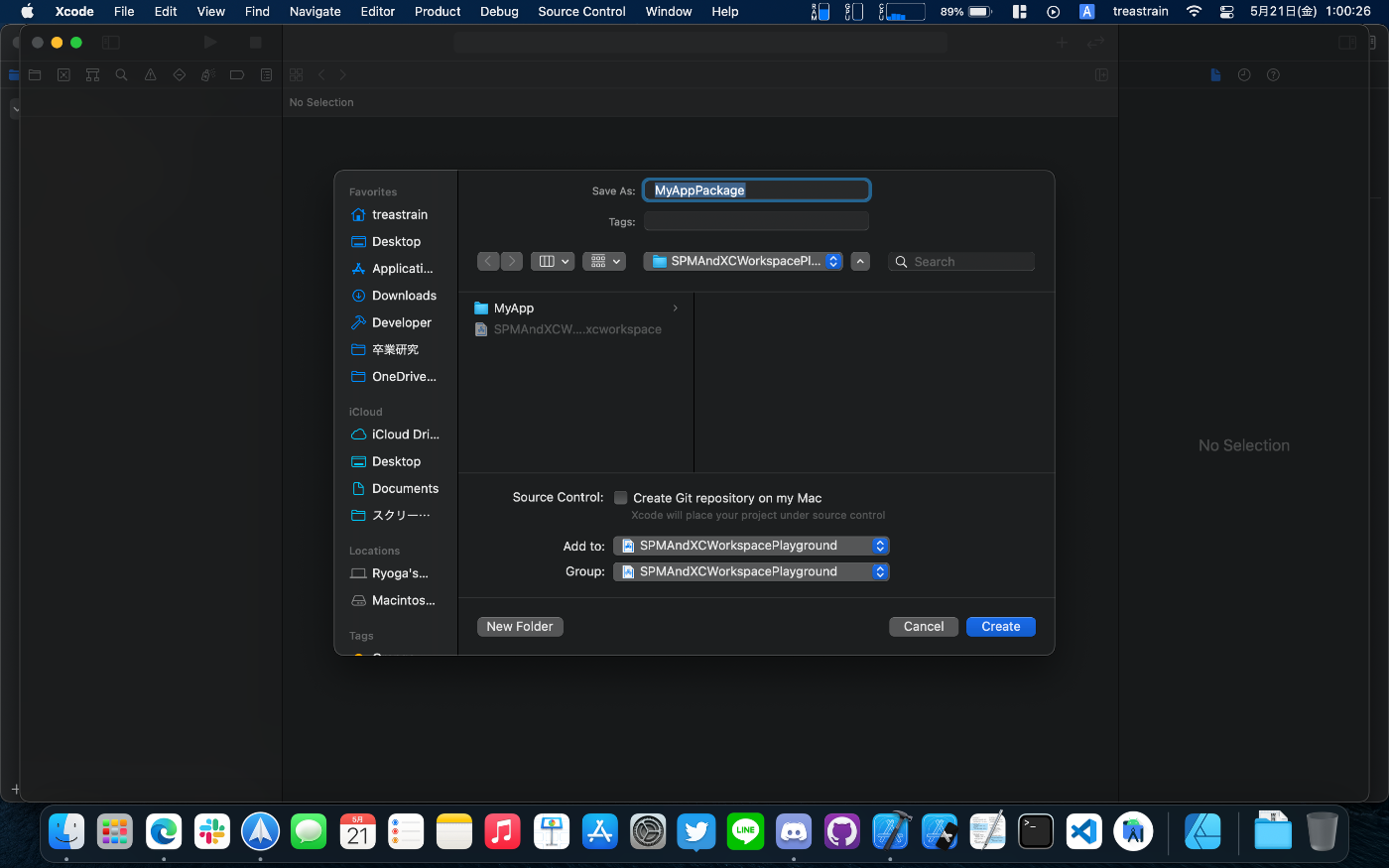Open iCloud Drive in the sidebar
The width and height of the screenshot is (1389, 868).
point(405,434)
